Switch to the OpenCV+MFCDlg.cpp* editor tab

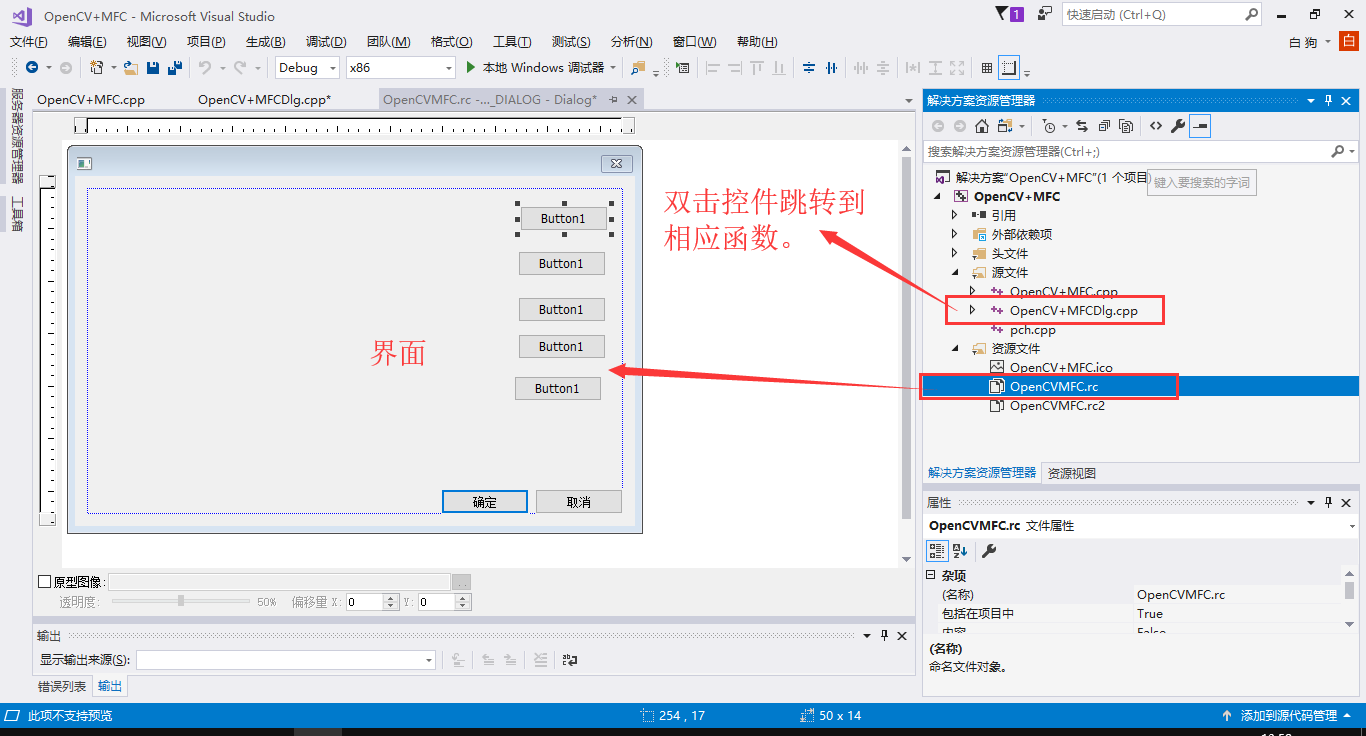[x=264, y=99]
